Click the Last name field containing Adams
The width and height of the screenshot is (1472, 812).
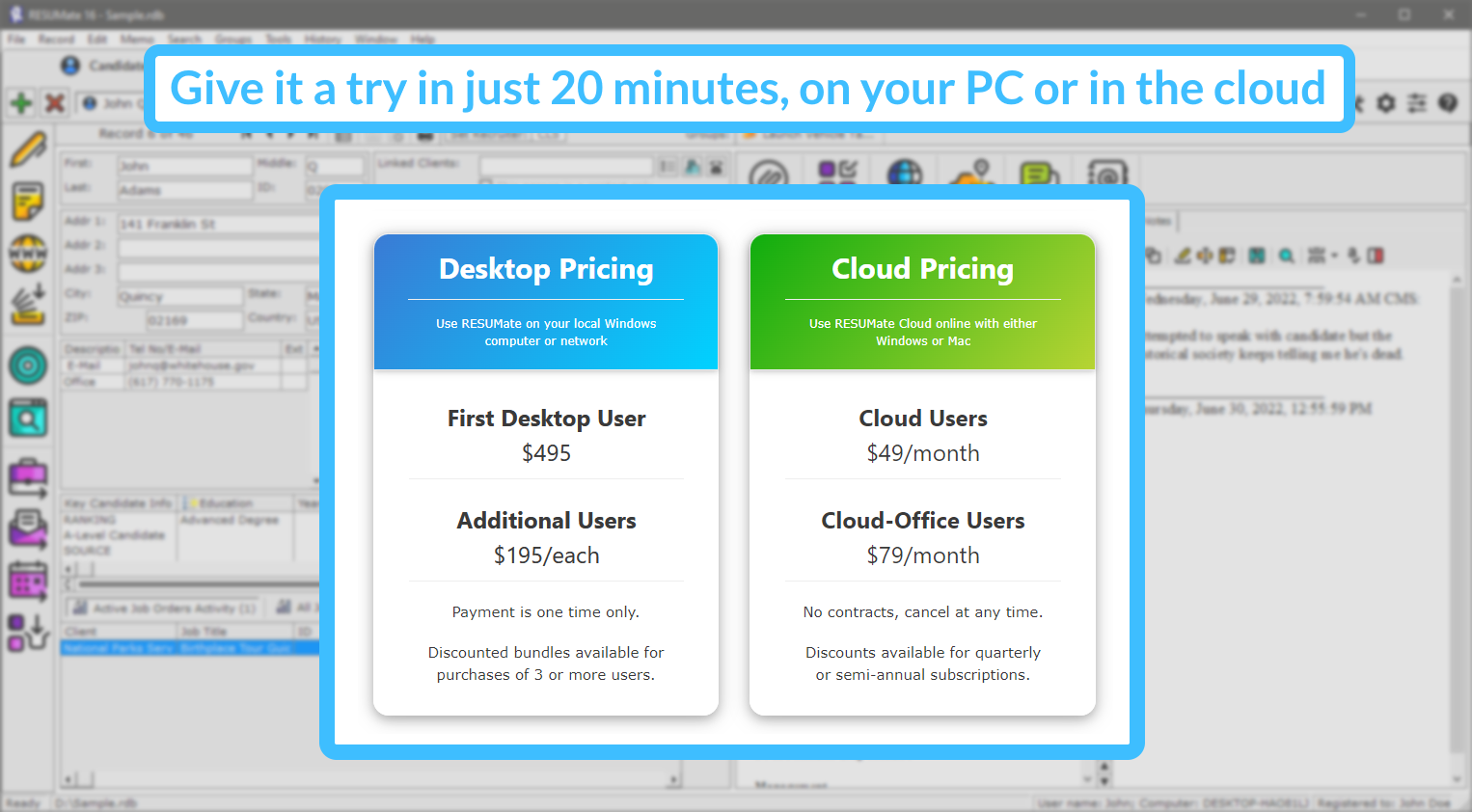(184, 191)
